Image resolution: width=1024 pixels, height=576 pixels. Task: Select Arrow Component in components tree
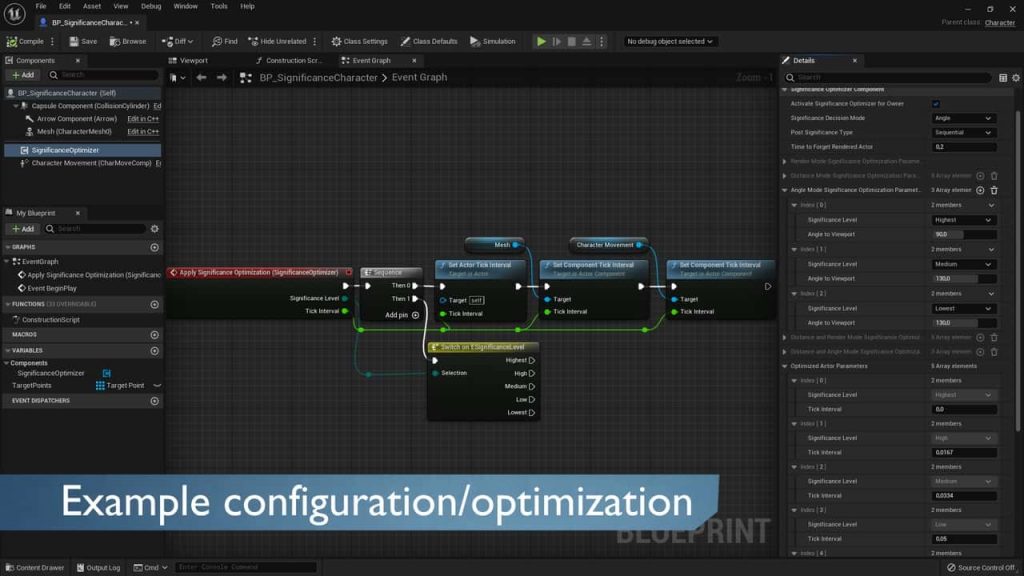(76, 119)
